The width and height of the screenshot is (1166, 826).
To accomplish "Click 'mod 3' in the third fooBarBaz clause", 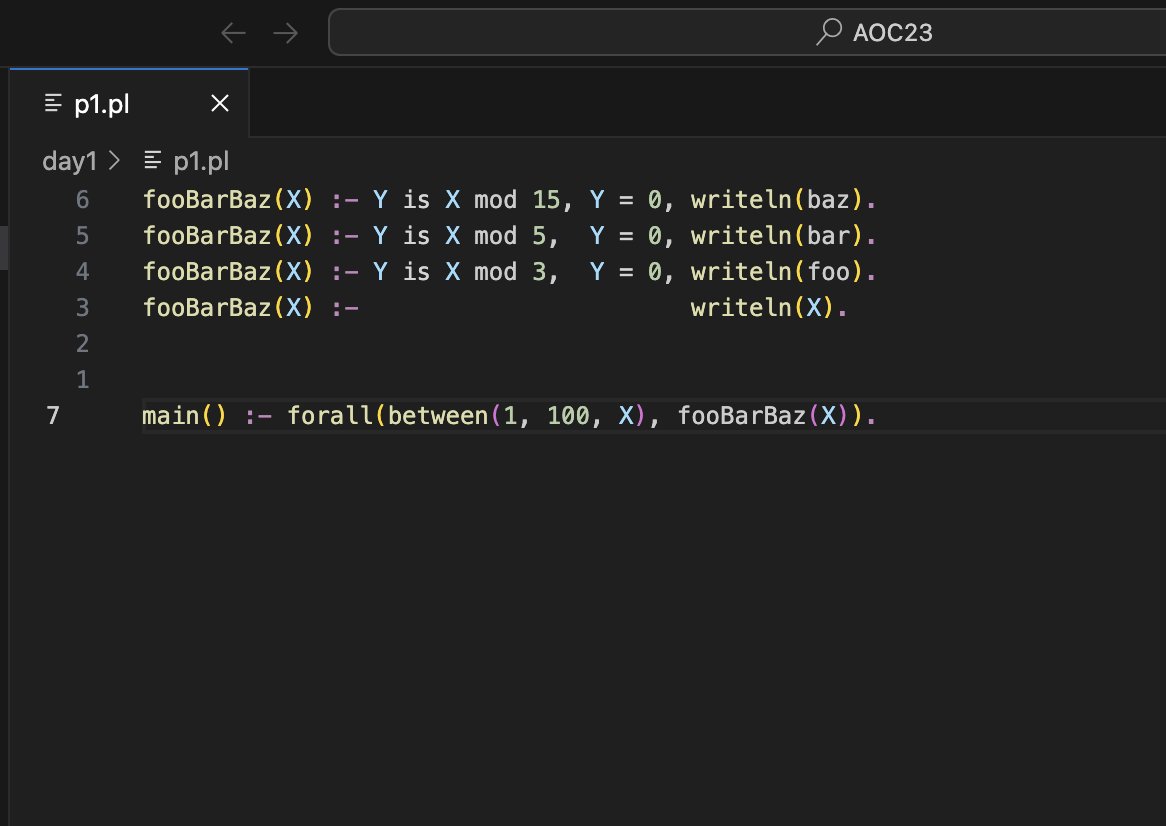I will 510,271.
